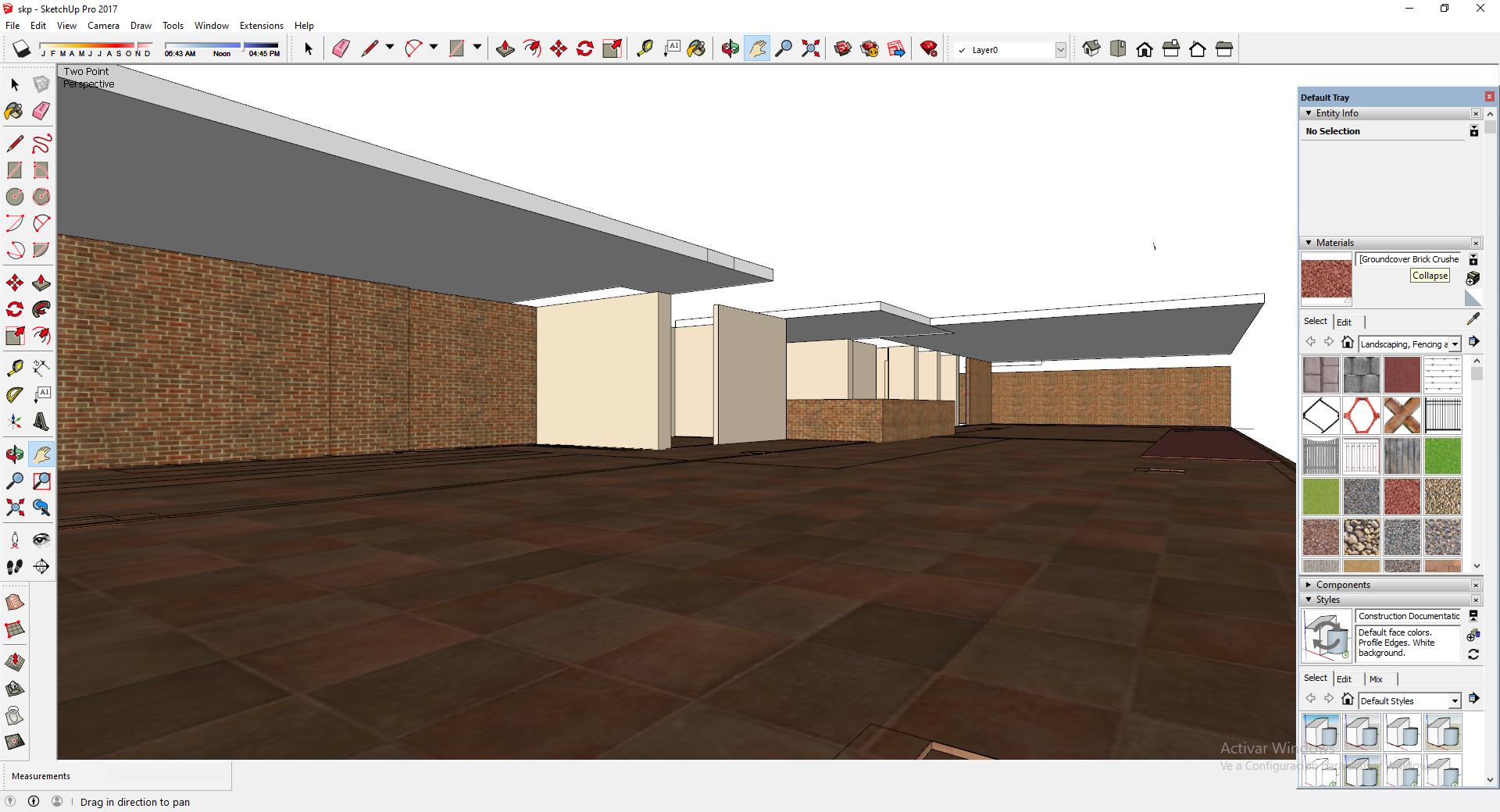Image resolution: width=1500 pixels, height=812 pixels.
Task: Click the Create Material icon
Action: 1473,279
